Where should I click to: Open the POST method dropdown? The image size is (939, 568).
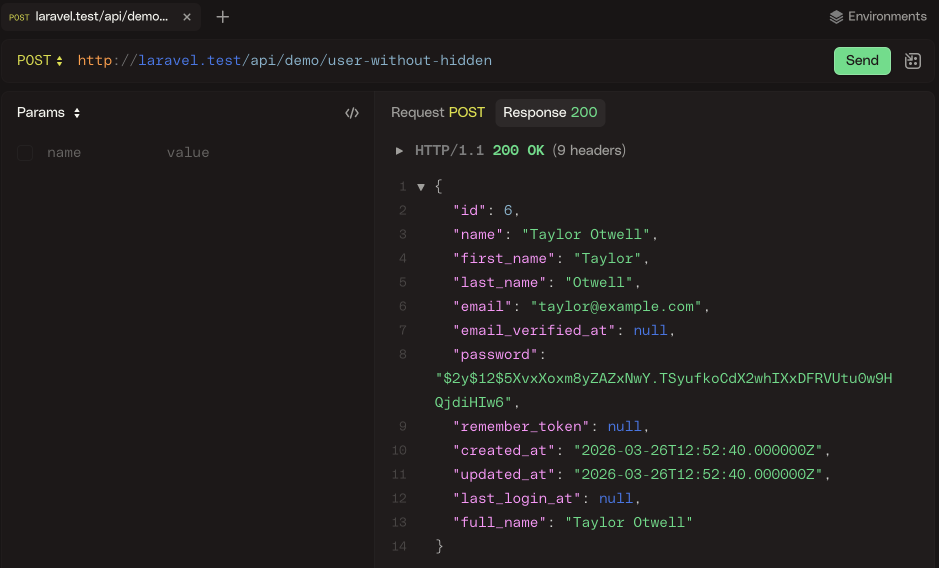[x=40, y=61]
